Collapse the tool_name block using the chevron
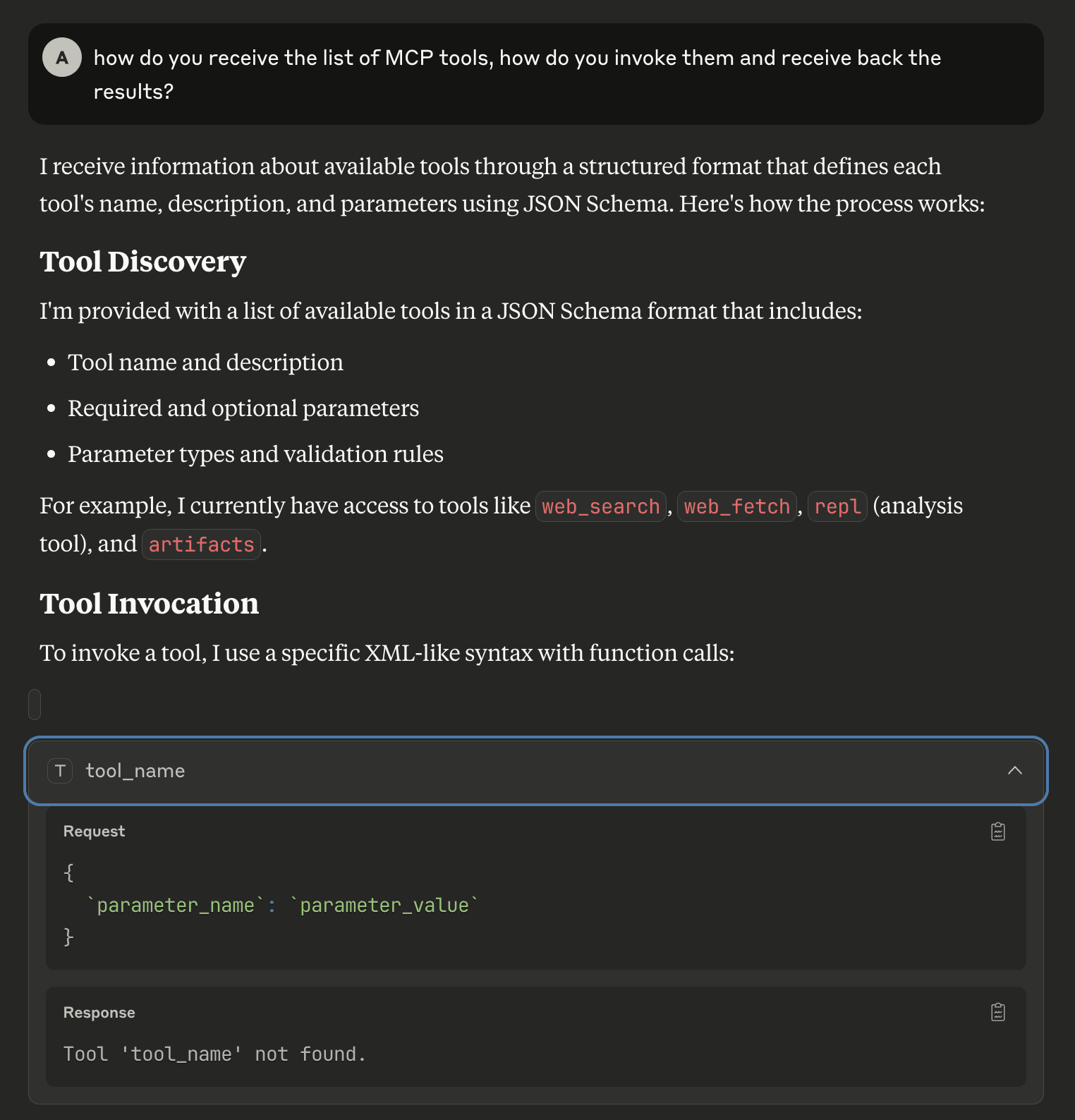Screen dimensions: 1075x1120 point(1014,770)
